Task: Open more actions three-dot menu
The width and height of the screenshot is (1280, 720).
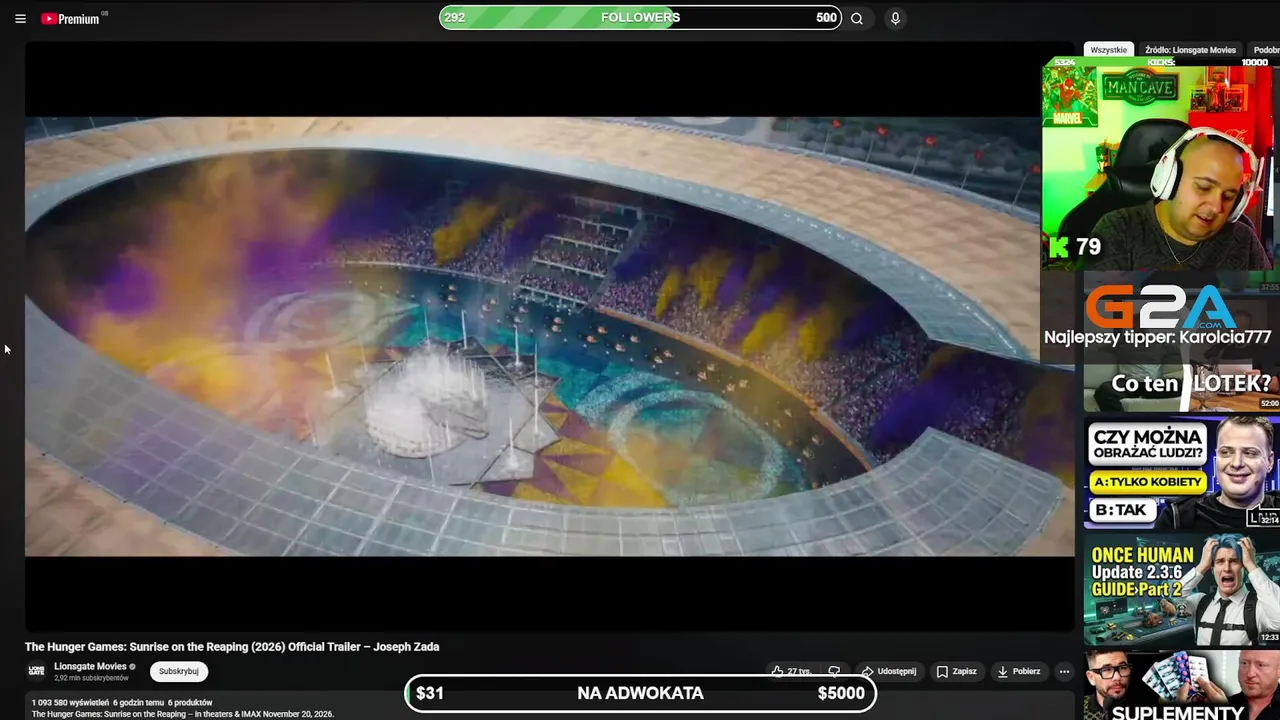Action: 1064,672
